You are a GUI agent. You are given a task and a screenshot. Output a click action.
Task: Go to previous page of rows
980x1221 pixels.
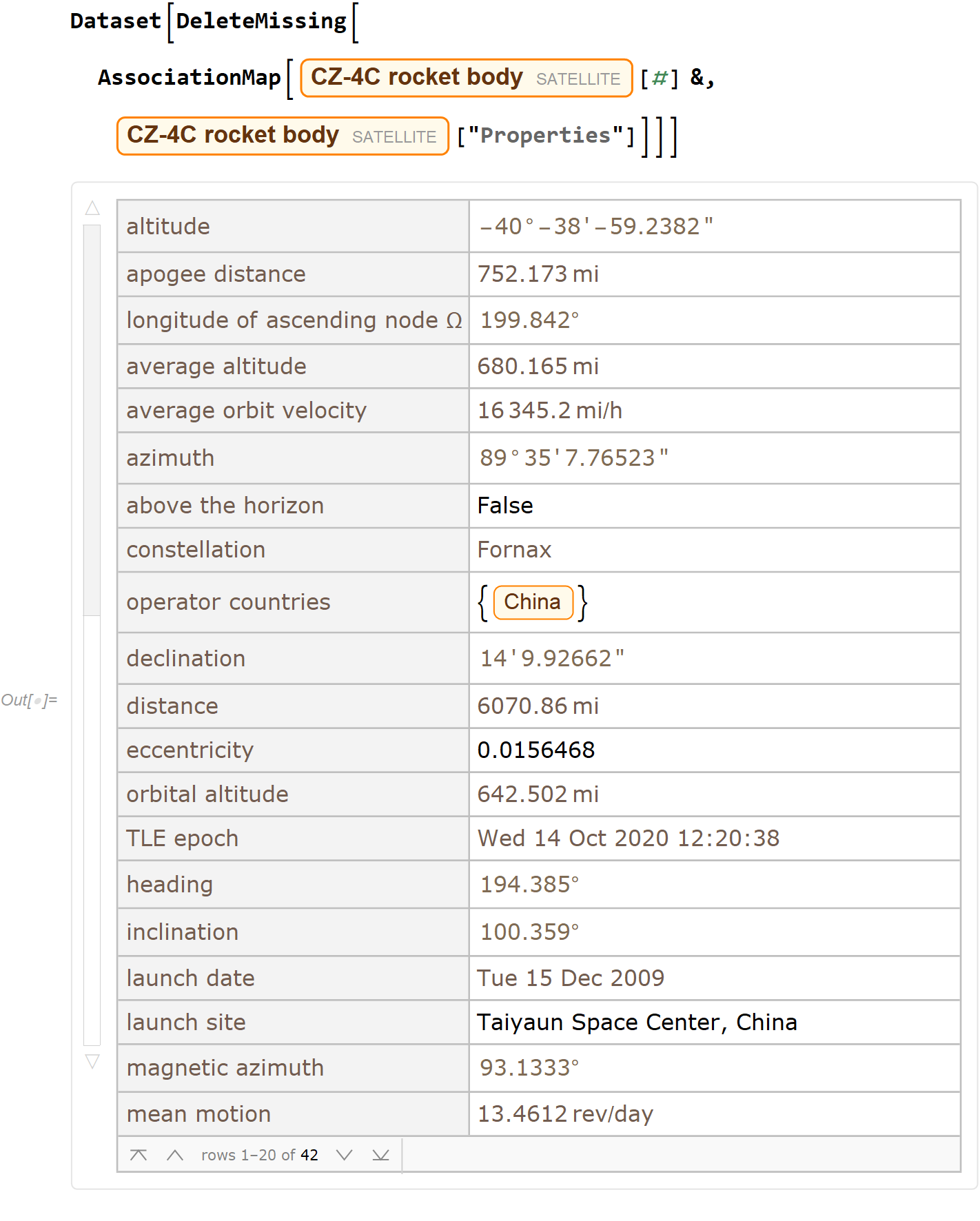tap(175, 1155)
